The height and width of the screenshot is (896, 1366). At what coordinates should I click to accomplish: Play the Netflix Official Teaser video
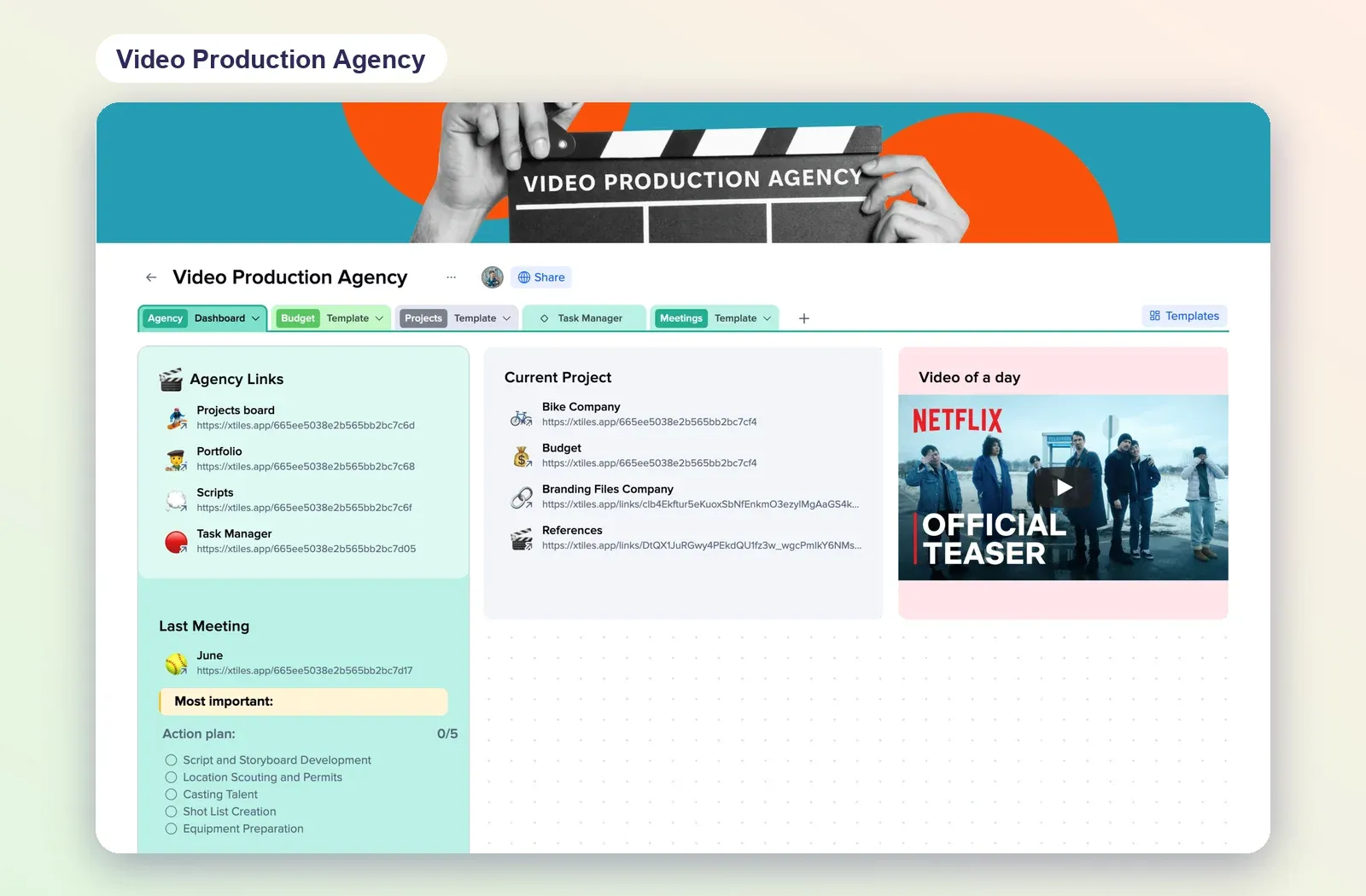click(1064, 487)
